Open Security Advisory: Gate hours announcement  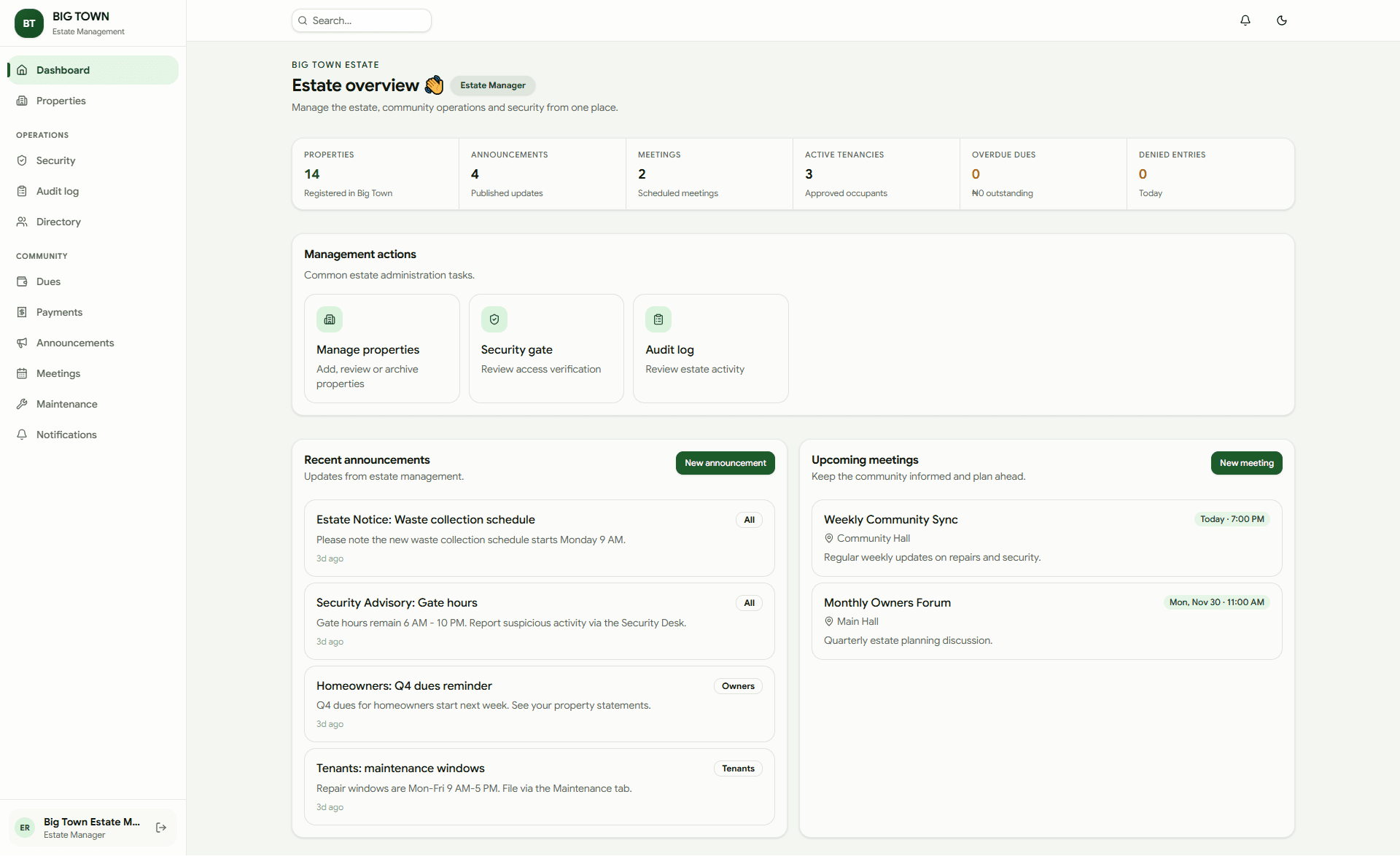pos(540,621)
